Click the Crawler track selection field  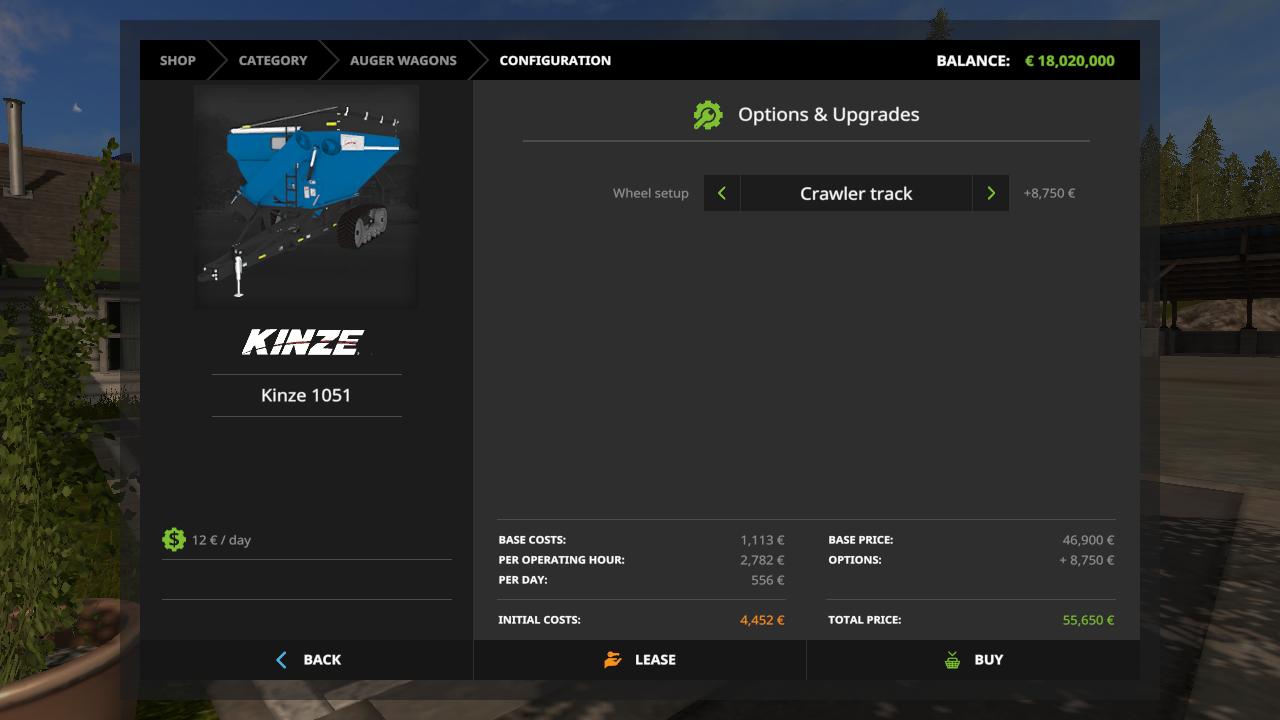[856, 193]
